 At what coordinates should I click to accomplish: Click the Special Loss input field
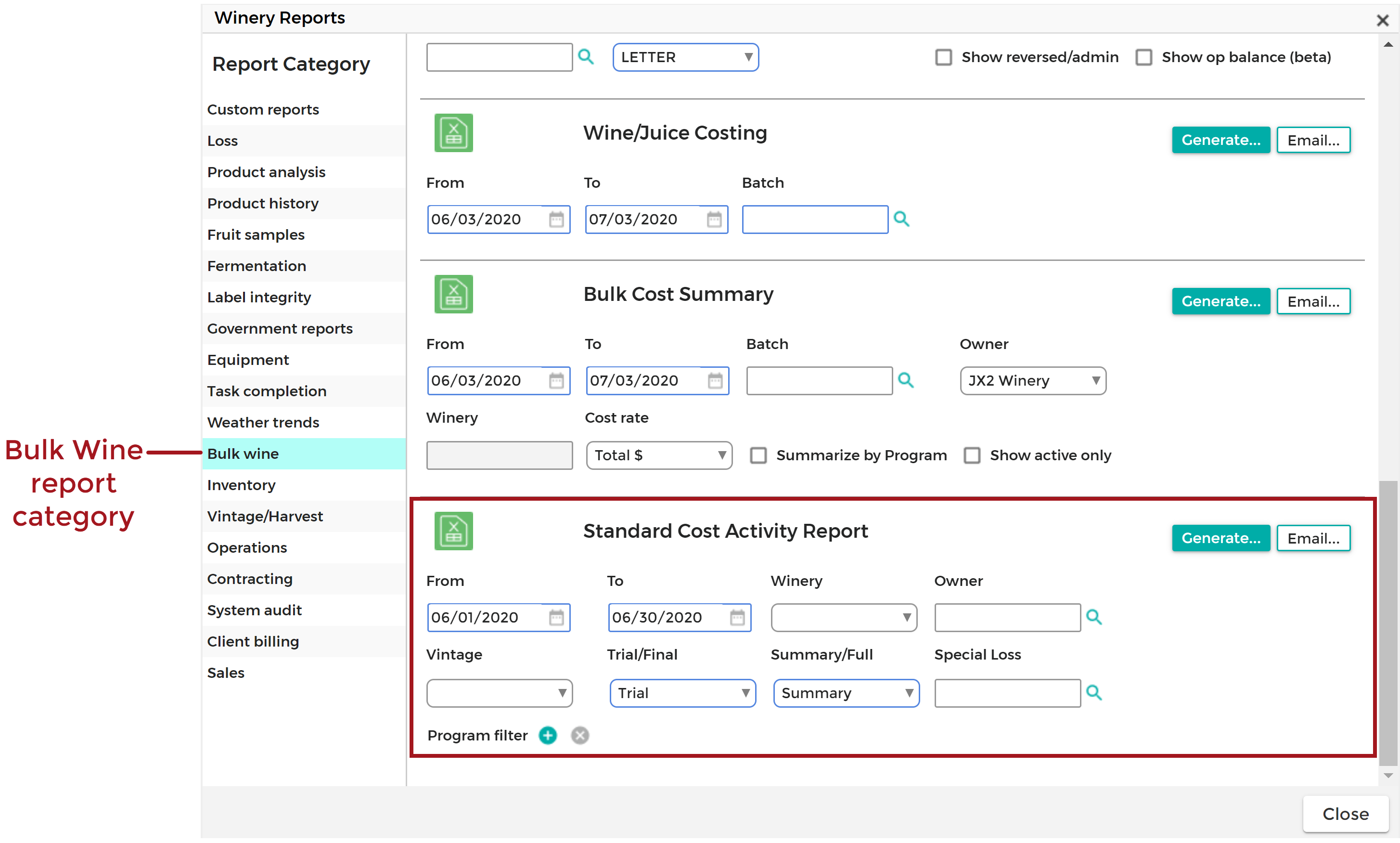click(1008, 693)
